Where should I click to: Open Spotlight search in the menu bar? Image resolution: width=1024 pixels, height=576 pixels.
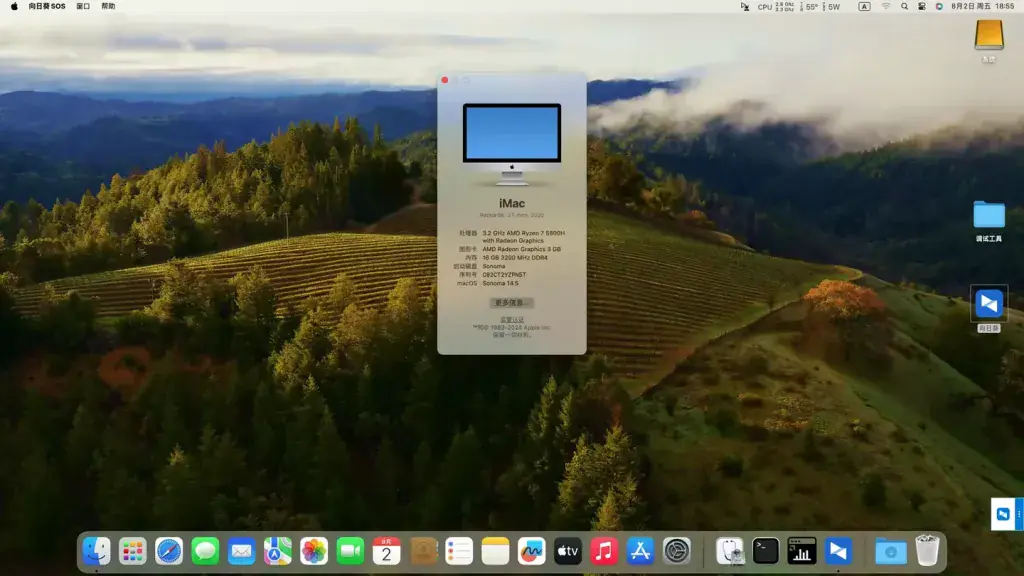(904, 7)
